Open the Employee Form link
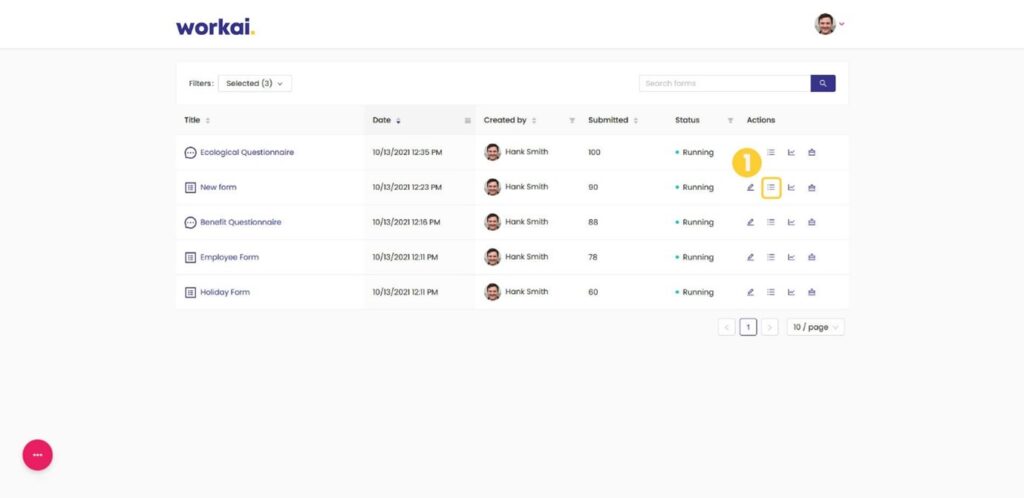The width and height of the screenshot is (1024, 498). pos(229,257)
